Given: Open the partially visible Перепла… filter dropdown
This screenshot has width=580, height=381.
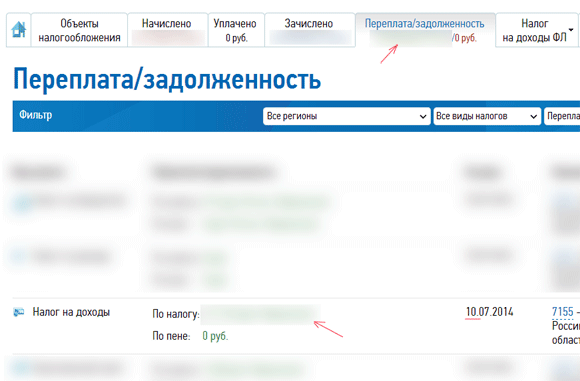Looking at the screenshot, I should coord(562,116).
